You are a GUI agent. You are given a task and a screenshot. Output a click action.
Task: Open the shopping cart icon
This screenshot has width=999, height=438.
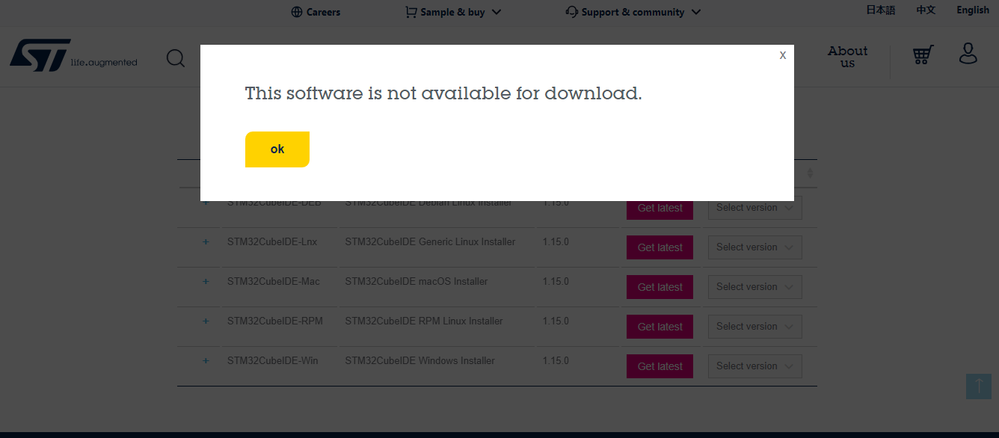coord(923,55)
